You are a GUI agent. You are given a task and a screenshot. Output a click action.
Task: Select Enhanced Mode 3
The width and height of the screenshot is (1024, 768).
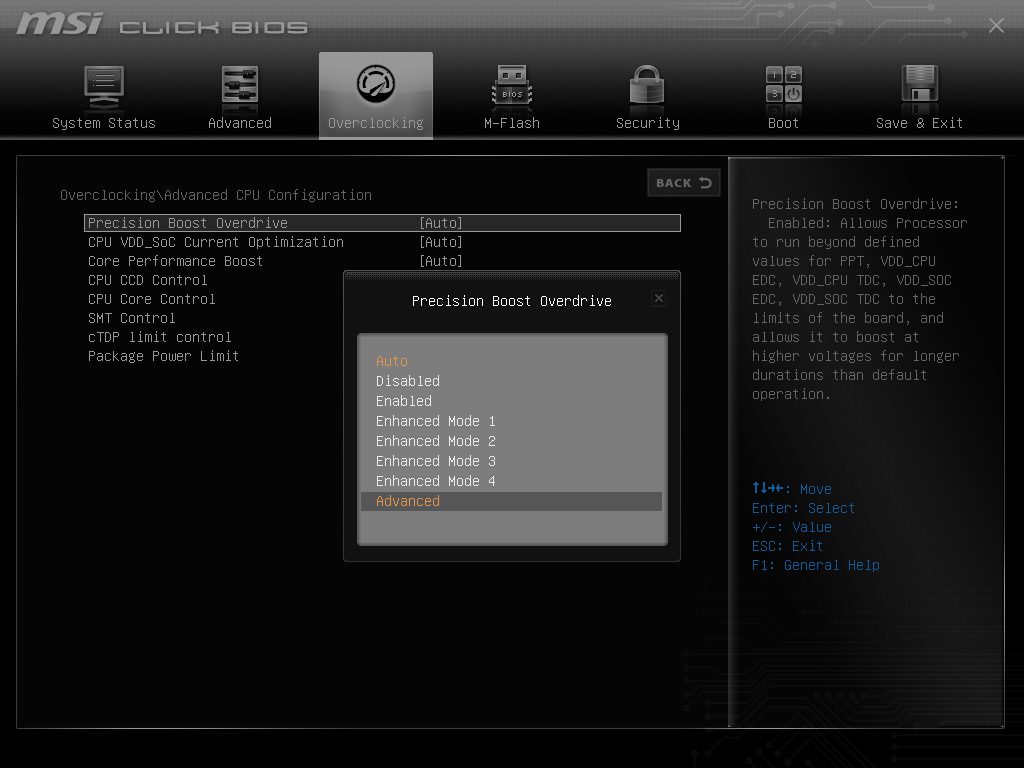pos(436,461)
